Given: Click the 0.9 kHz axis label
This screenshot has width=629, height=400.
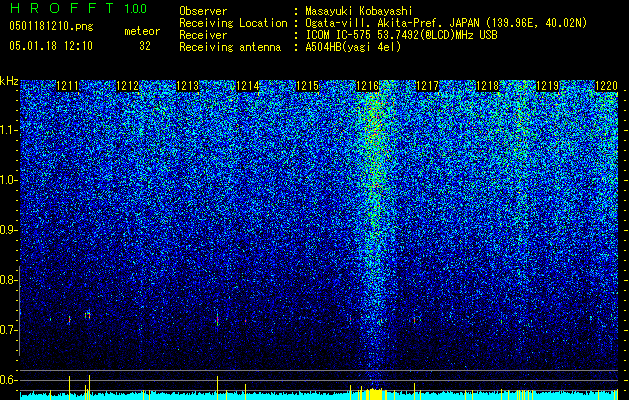Looking at the screenshot, I should click(x=8, y=230).
